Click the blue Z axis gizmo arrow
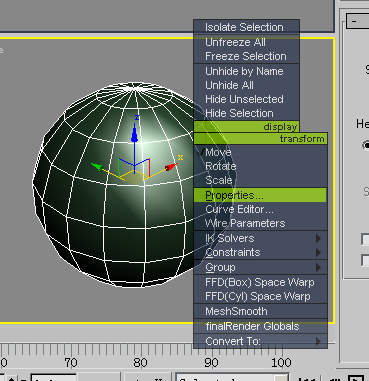This screenshot has width=369, height=381. point(135,133)
